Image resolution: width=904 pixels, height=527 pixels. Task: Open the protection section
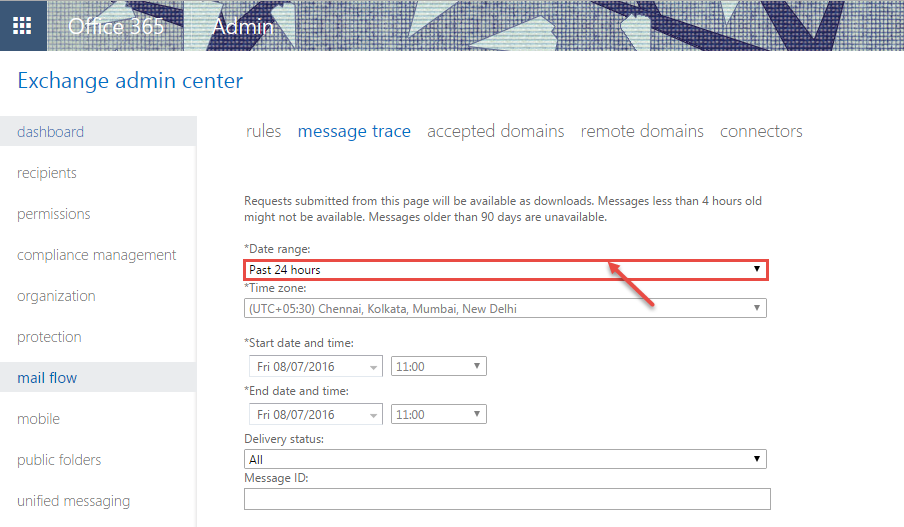(x=49, y=337)
